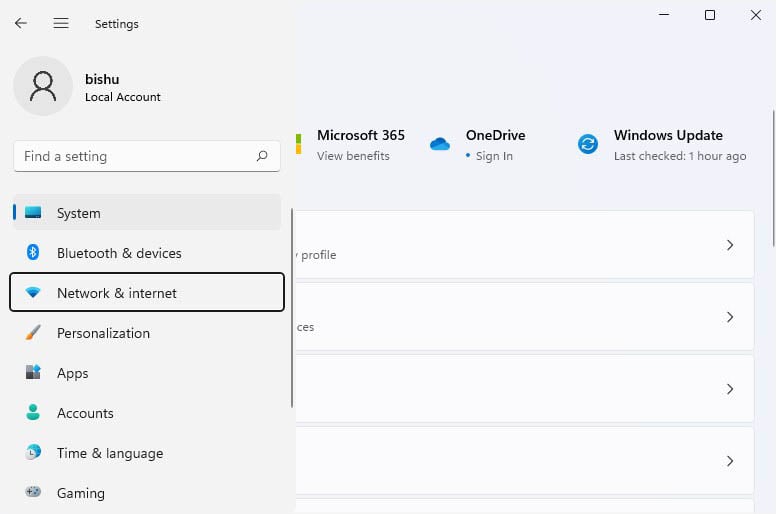
Task: Close the Settings window
Action: click(x=756, y=15)
